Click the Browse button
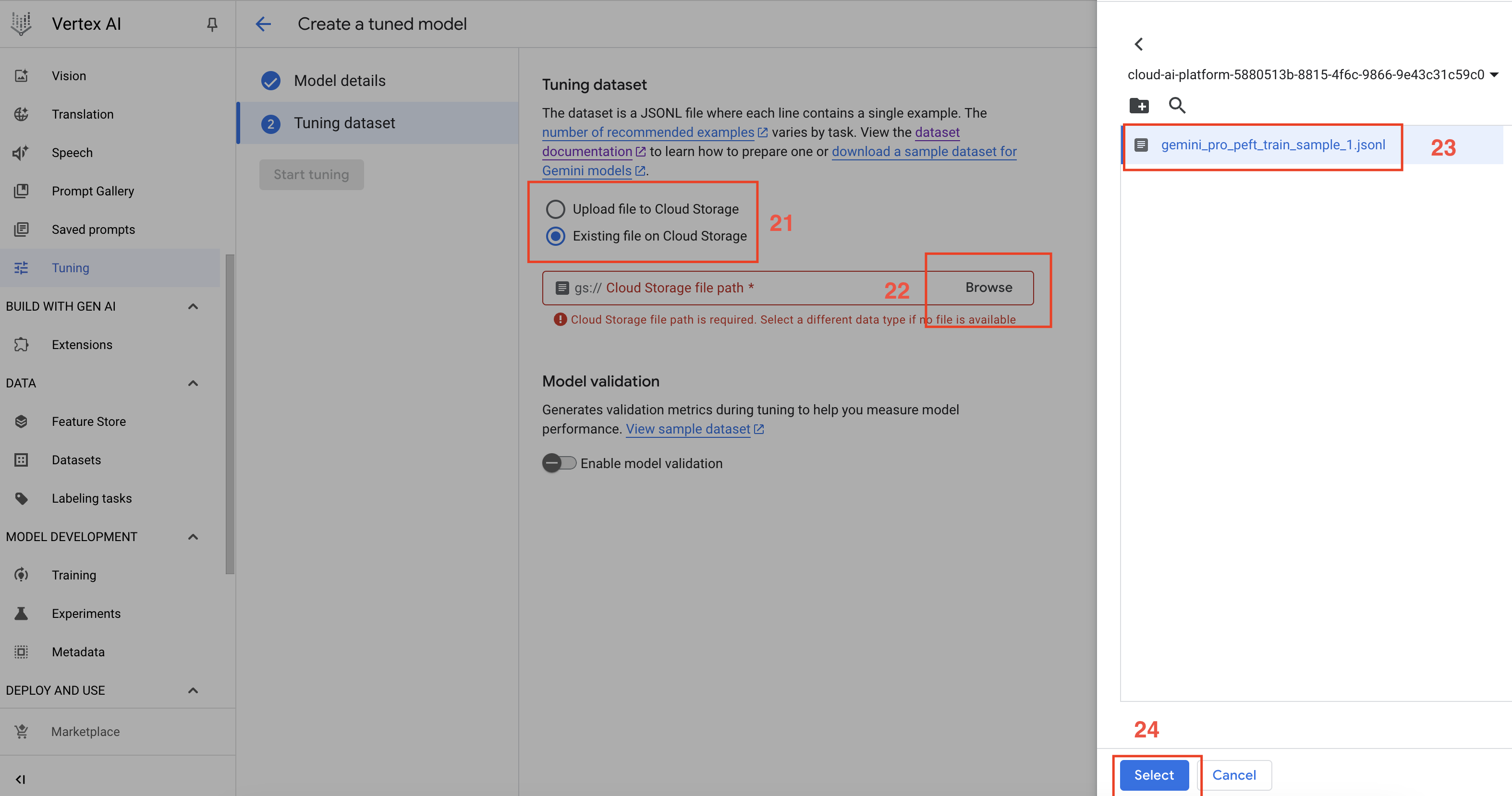Screen dimensions: 1512x796 tap(988, 288)
